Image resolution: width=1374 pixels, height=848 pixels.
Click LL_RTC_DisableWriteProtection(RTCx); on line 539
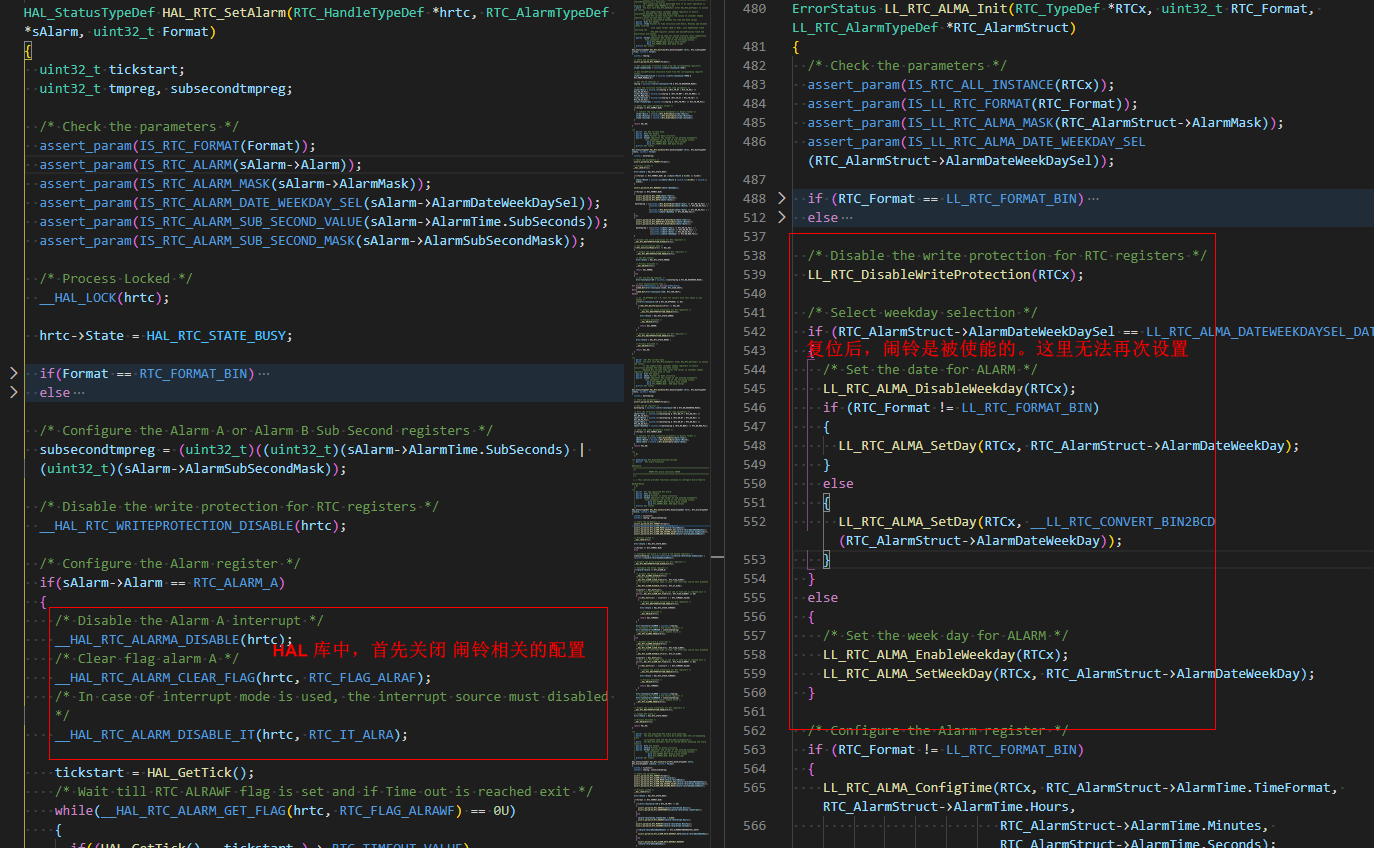[946, 275]
